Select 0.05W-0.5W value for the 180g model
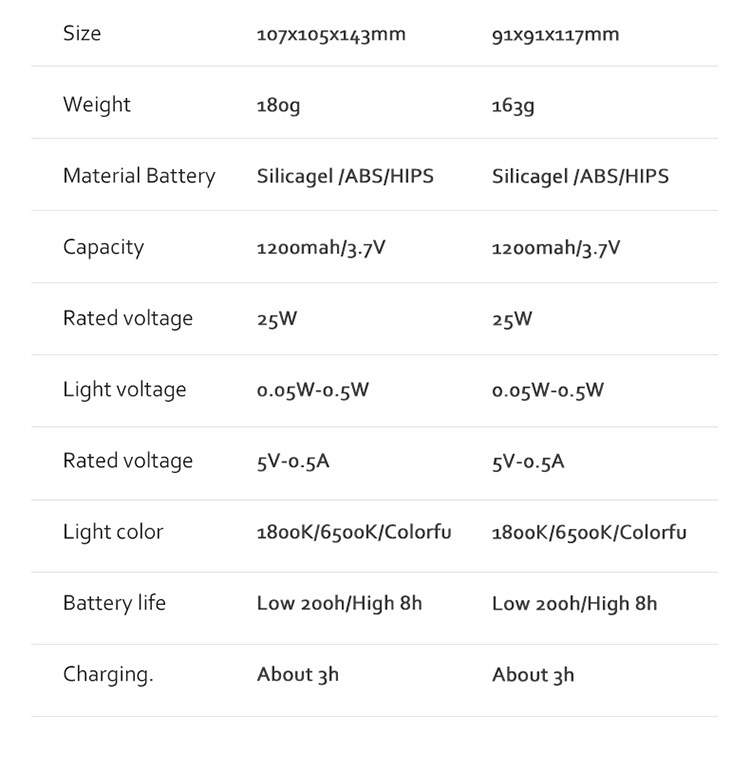The width and height of the screenshot is (750, 759). 313,390
